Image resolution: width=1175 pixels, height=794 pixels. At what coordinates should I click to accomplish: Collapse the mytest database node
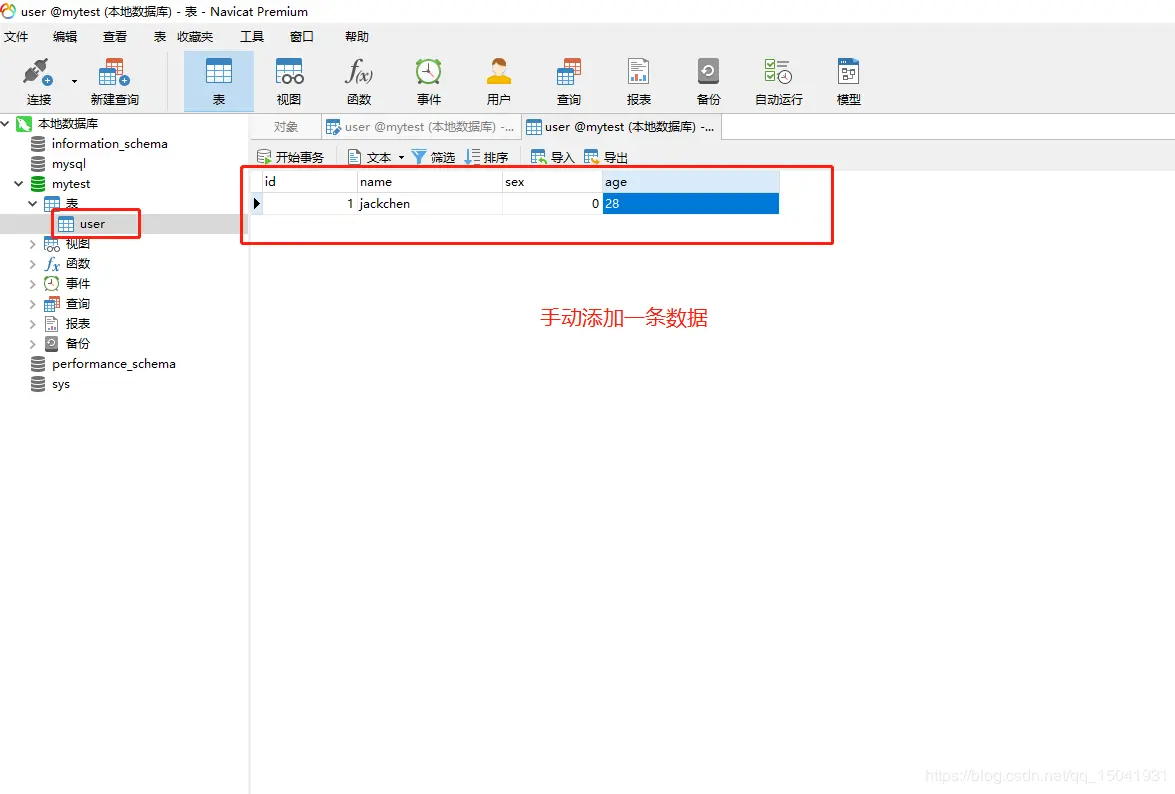18,183
